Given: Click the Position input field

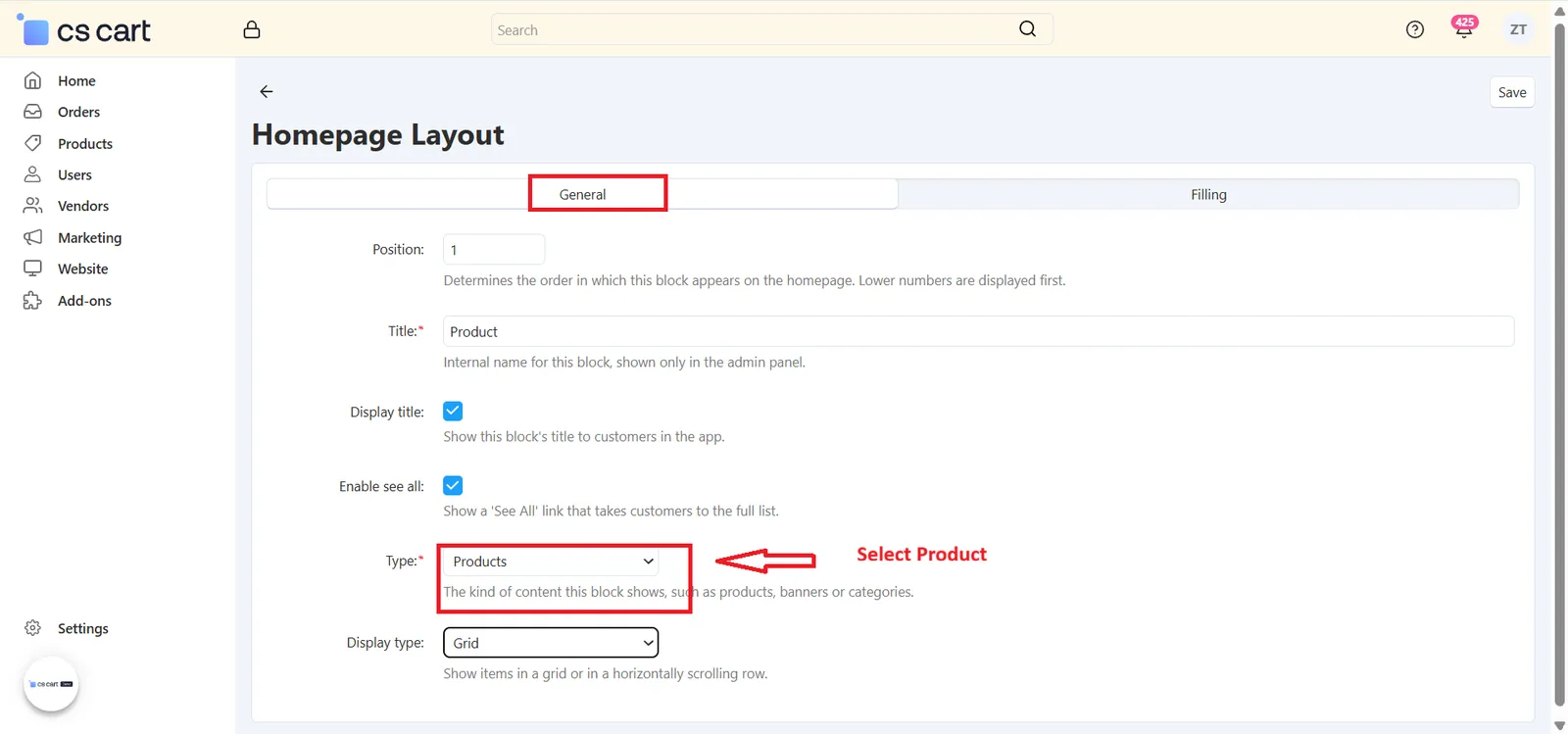Looking at the screenshot, I should tap(494, 250).
